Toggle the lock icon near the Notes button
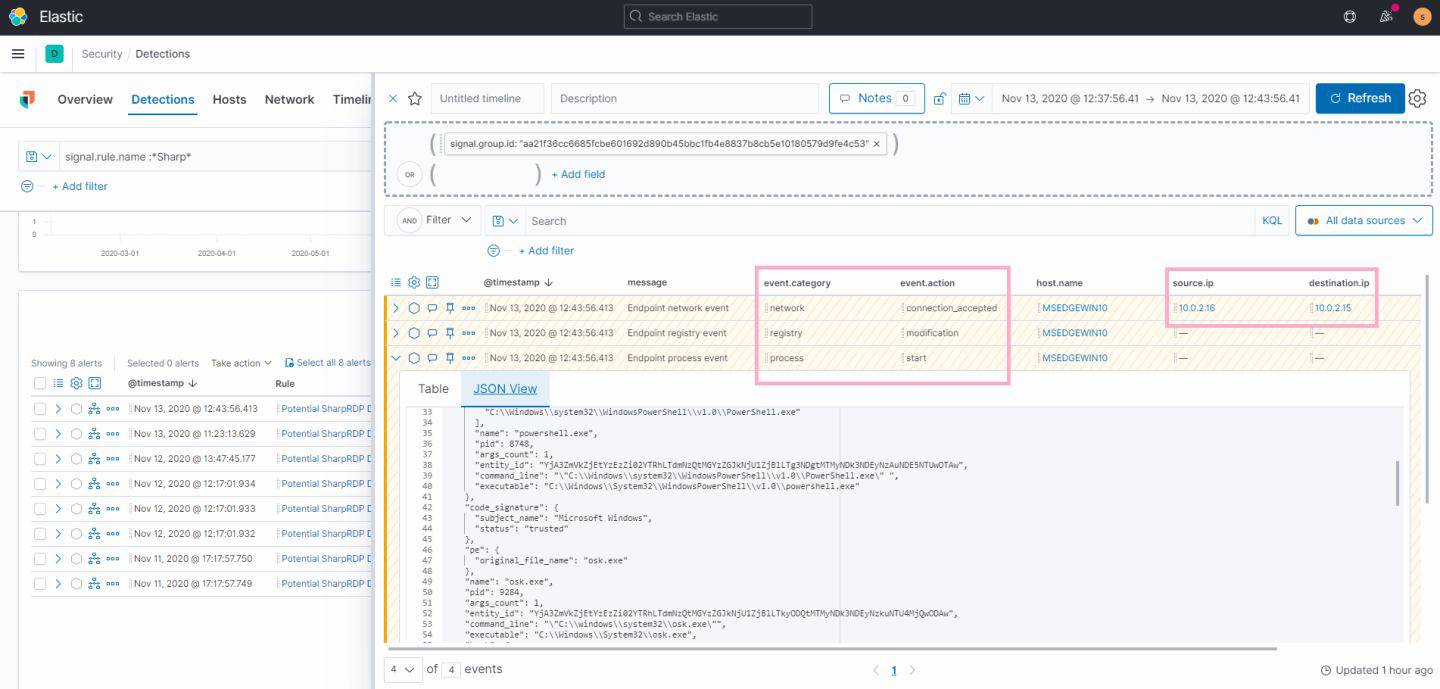 (x=937, y=98)
